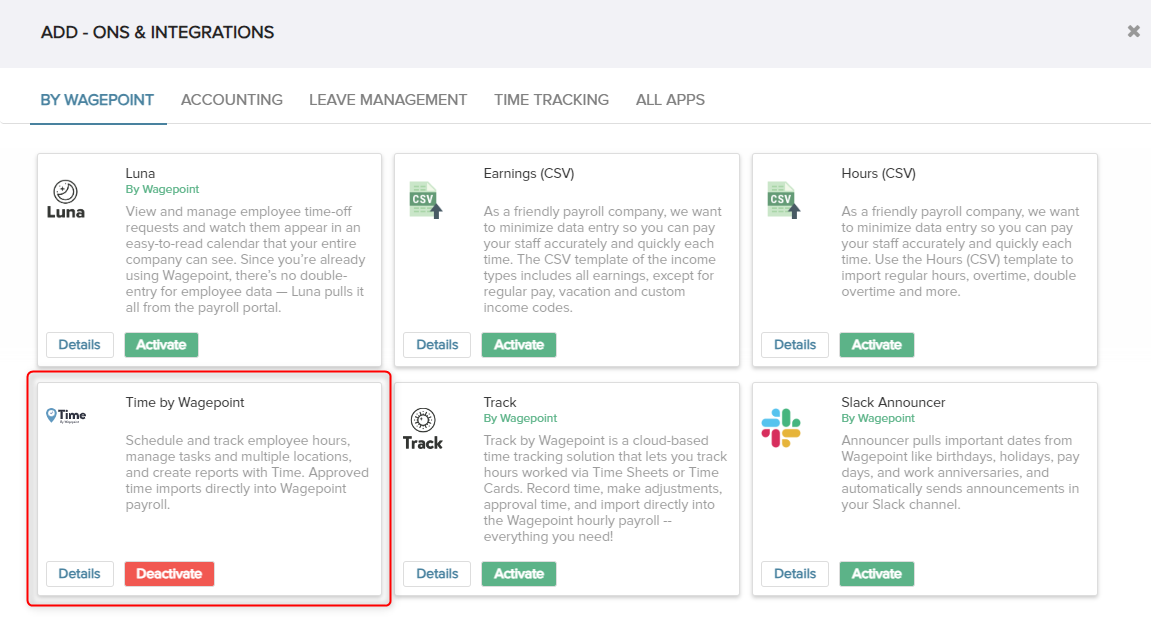Viewport: 1151px width, 622px height.
Task: Open Details for Luna
Action: 79,344
